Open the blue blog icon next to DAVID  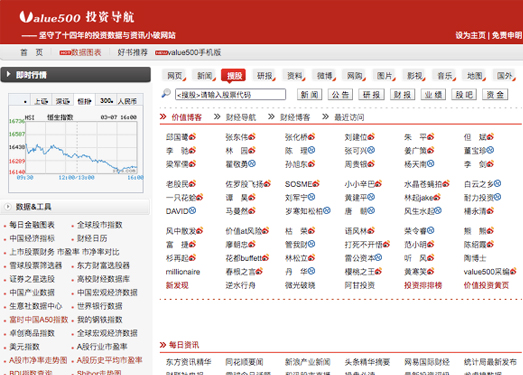tap(192, 211)
